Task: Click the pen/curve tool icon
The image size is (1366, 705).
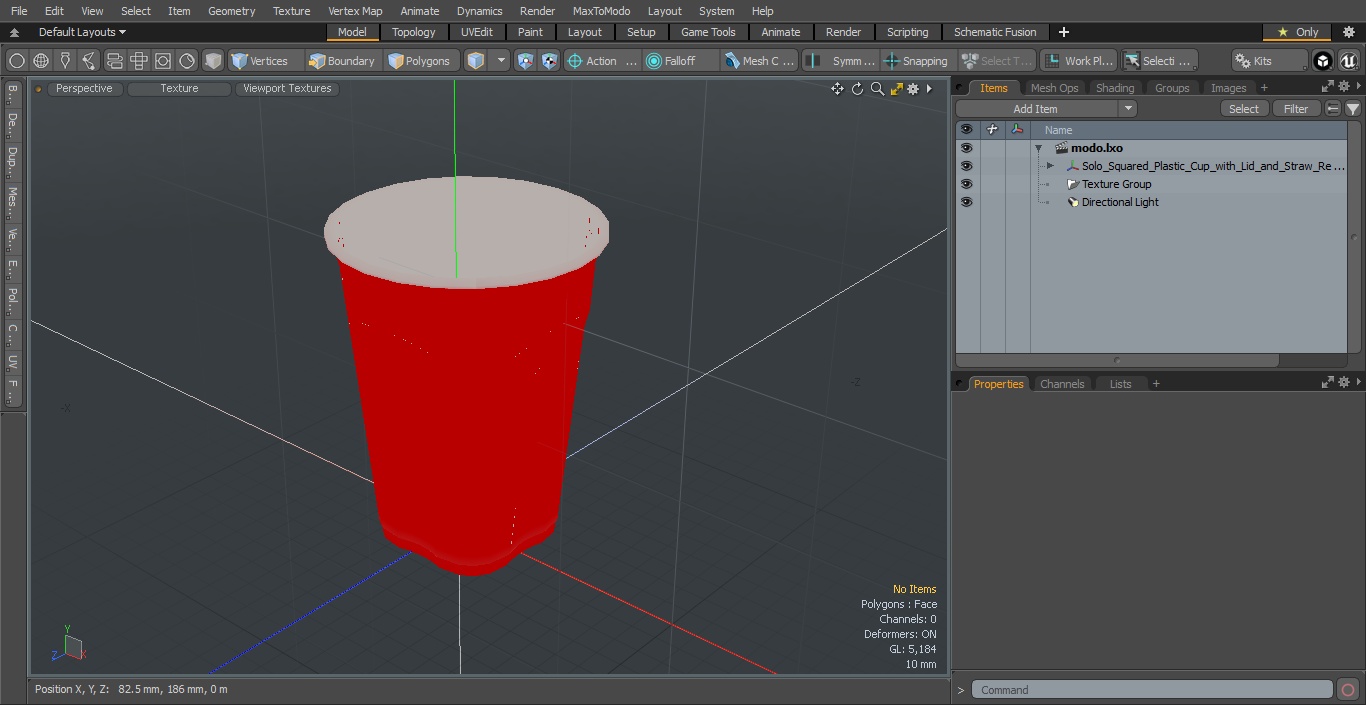Action: pos(89,61)
